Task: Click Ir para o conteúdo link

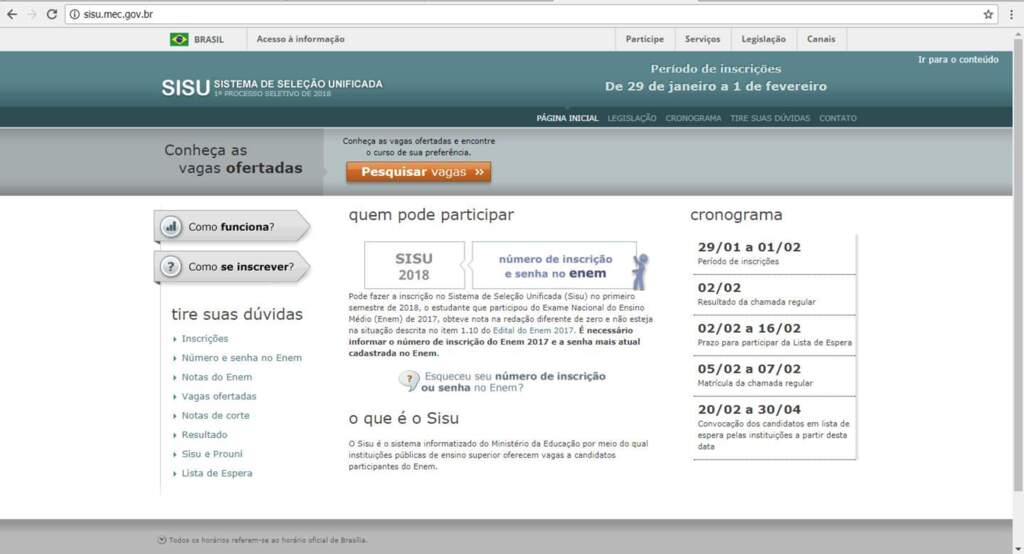Action: (958, 59)
